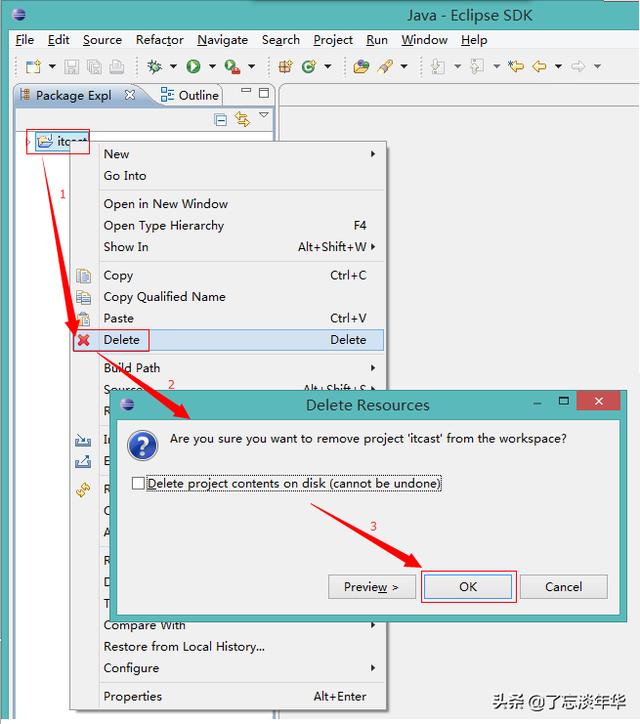Open the Refactor menu

159,40
